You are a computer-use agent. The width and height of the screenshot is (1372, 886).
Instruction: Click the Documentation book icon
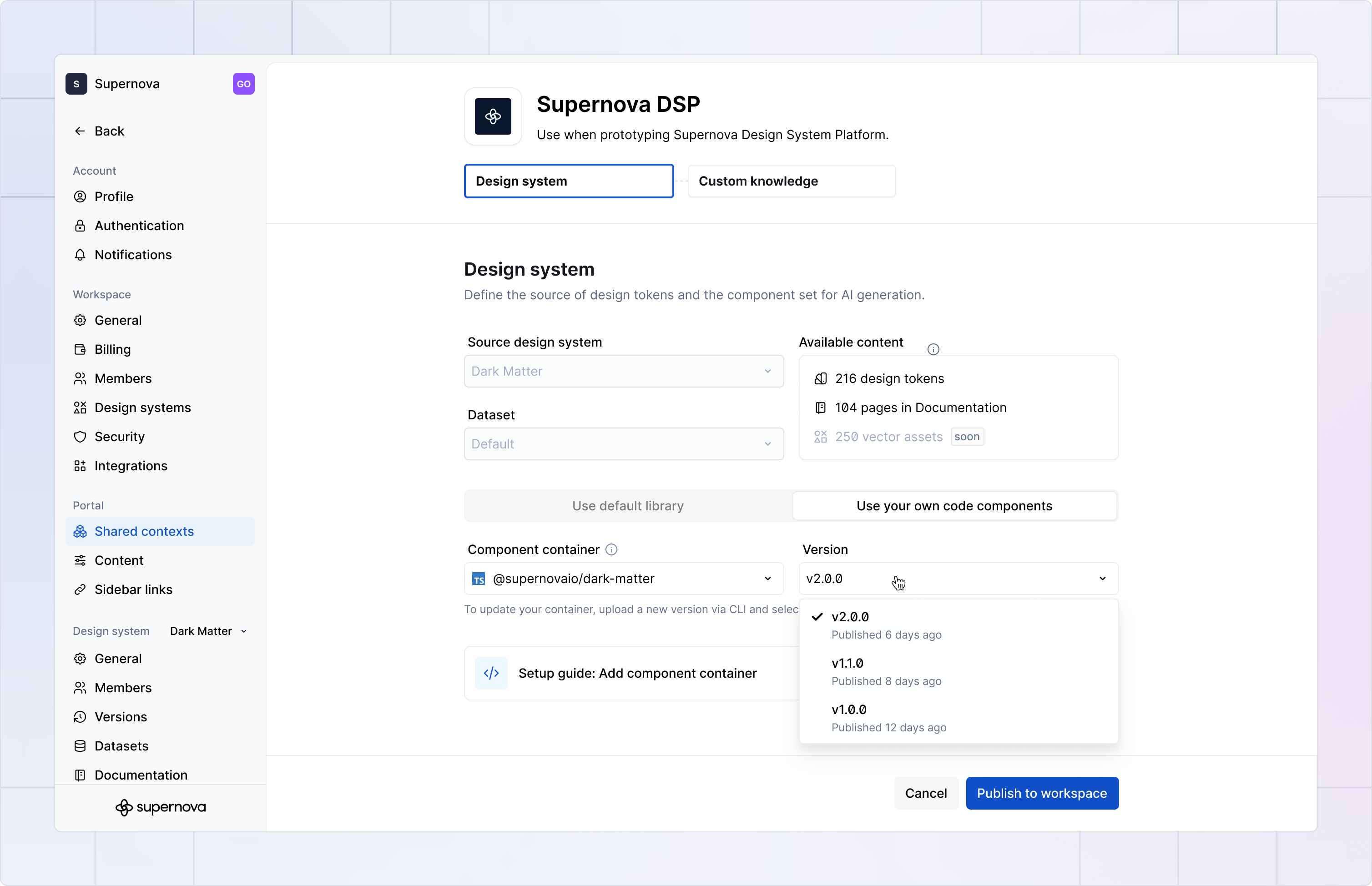(x=80, y=775)
